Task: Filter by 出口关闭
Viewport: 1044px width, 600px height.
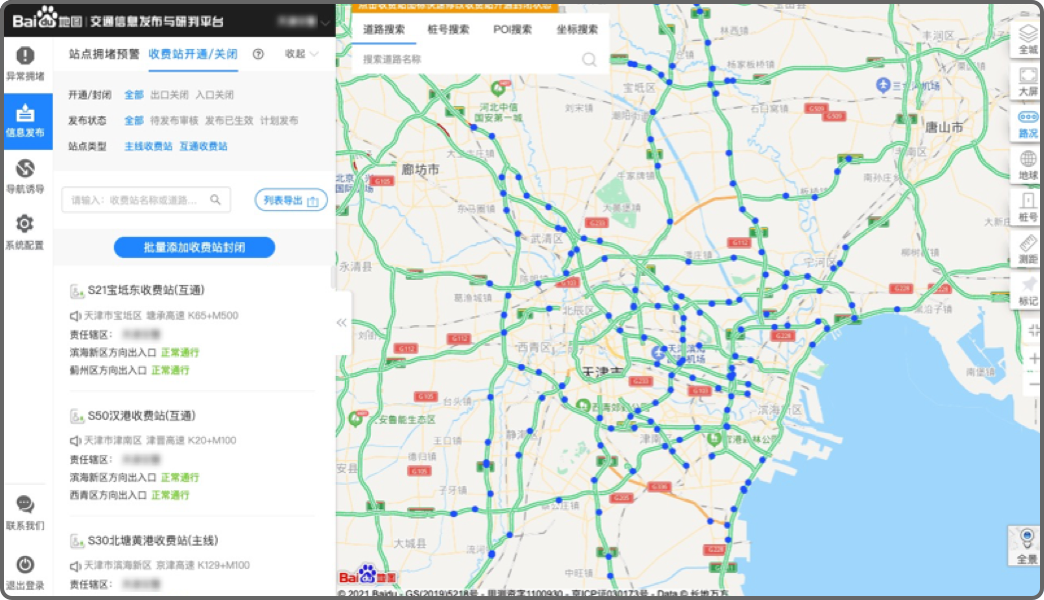Action: [169, 95]
